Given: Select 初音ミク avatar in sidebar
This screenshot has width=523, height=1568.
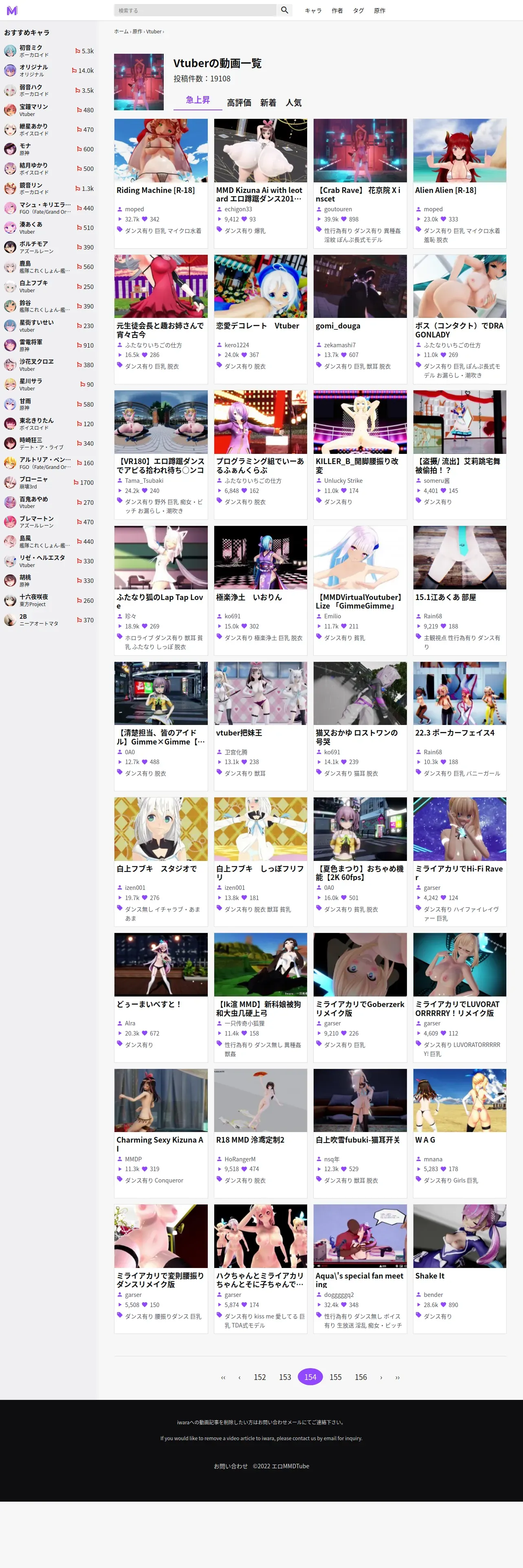Looking at the screenshot, I should tap(10, 51).
